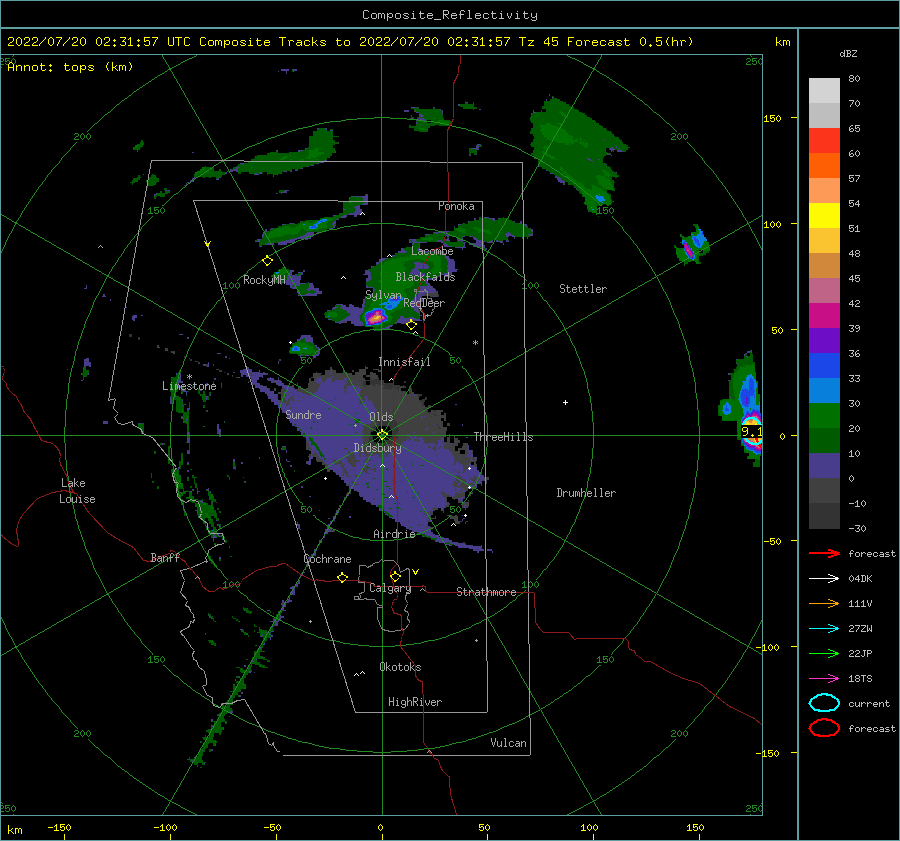Image resolution: width=900 pixels, height=841 pixels.
Task: Click the cyan current ellipse legend icon
Action: coord(824,703)
